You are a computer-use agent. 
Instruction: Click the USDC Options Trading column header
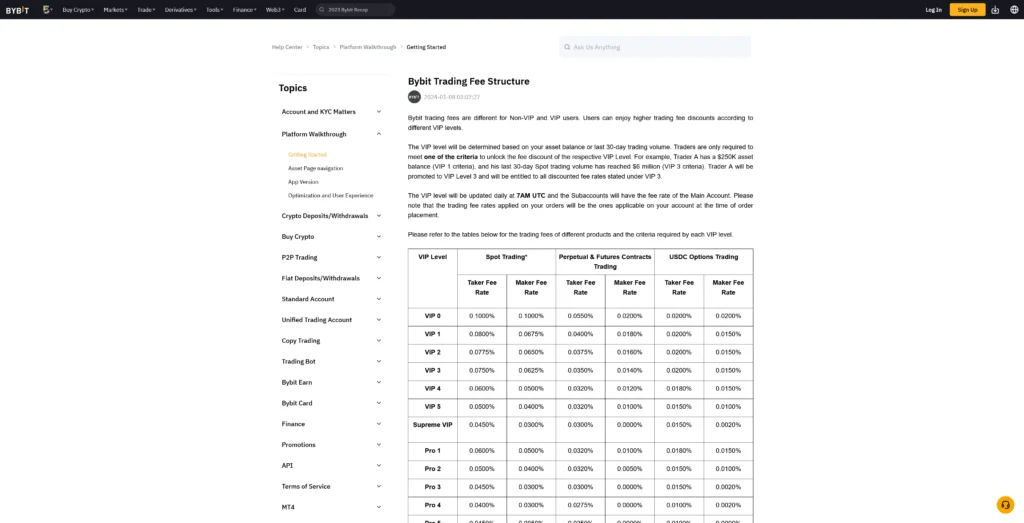pos(703,257)
